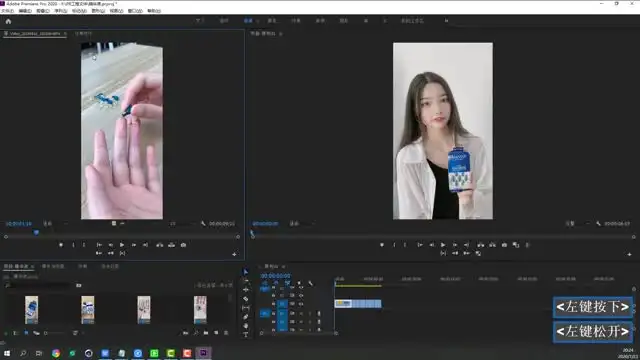Open the last menu in the menu bar
The image size is (640, 360).
(154, 11)
